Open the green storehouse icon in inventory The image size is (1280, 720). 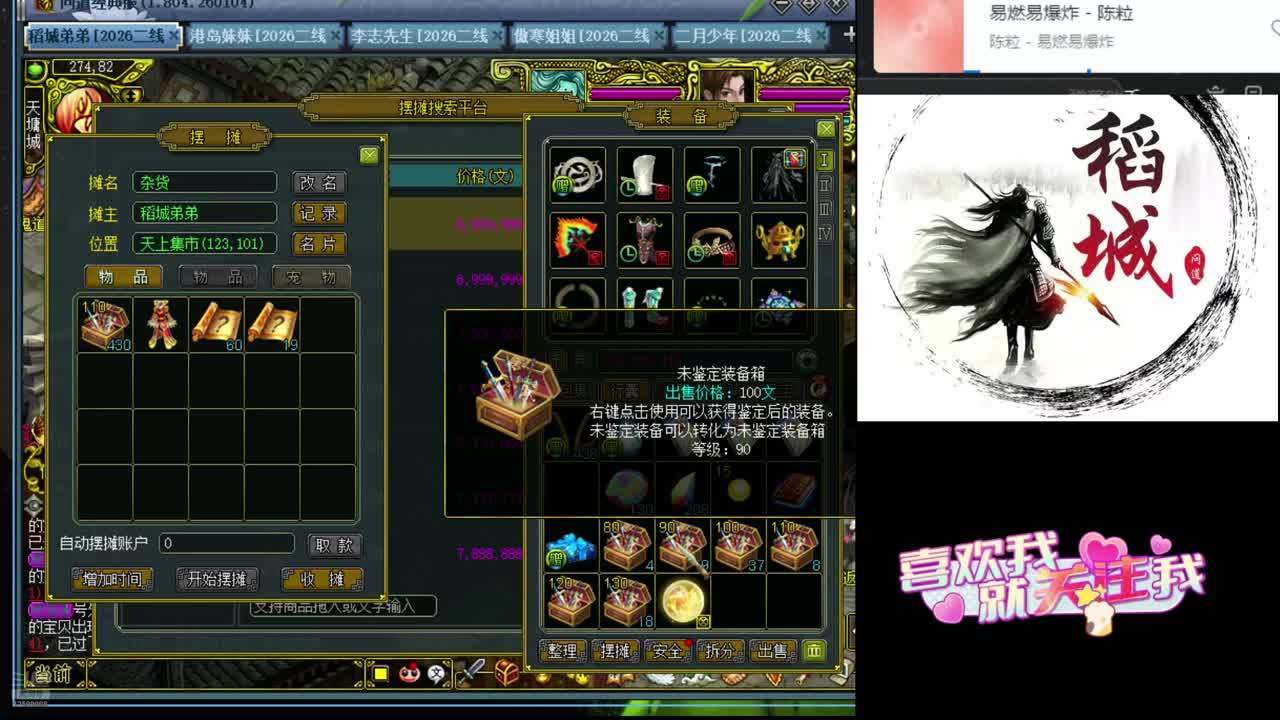pyautogui.click(x=814, y=651)
